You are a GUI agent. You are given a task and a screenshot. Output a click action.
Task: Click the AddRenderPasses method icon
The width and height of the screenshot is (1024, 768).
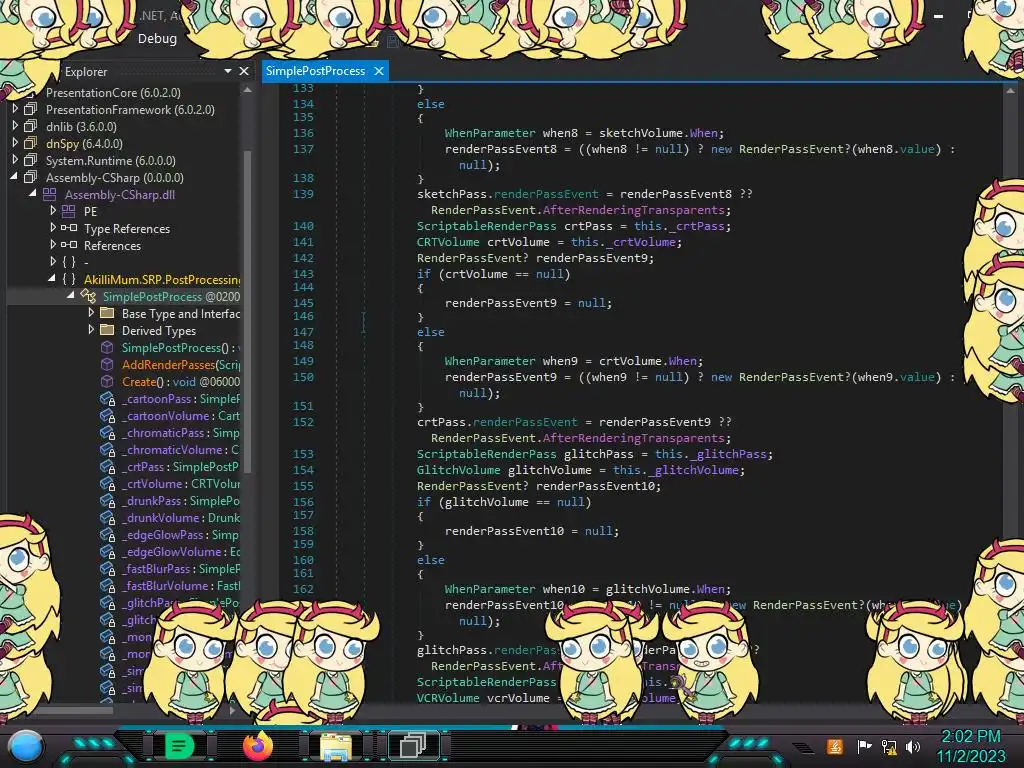pos(107,364)
